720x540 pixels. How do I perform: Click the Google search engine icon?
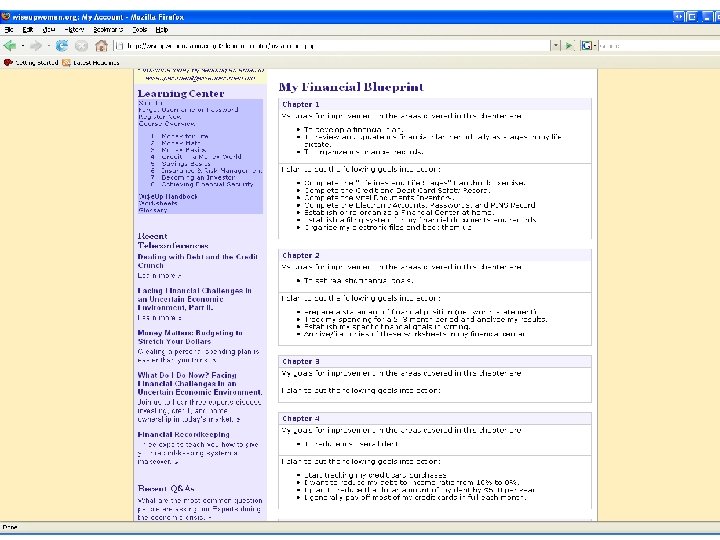(586, 45)
